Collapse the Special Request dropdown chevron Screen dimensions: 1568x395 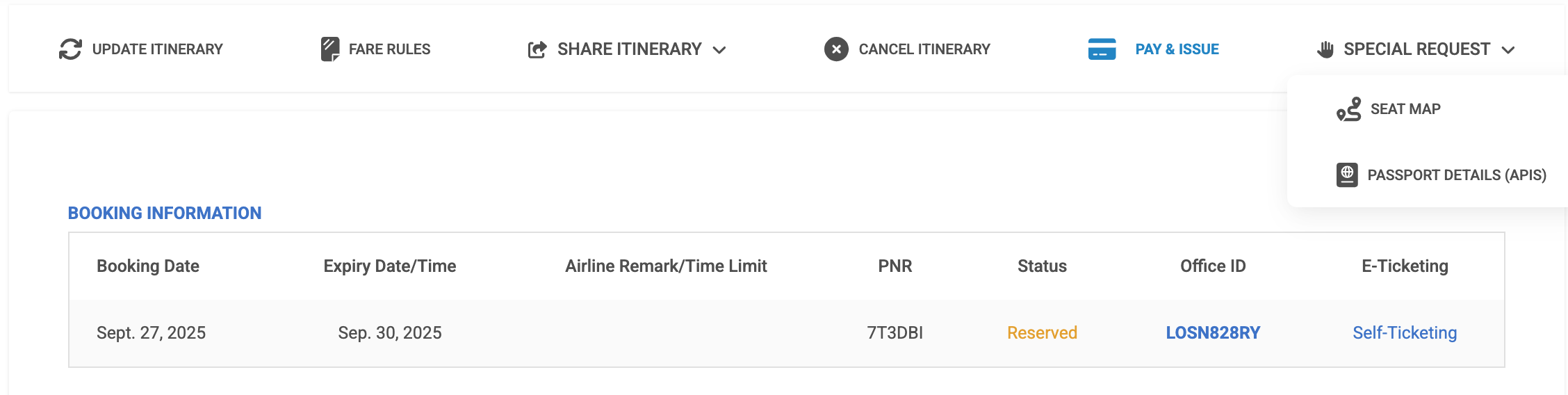tap(1508, 50)
